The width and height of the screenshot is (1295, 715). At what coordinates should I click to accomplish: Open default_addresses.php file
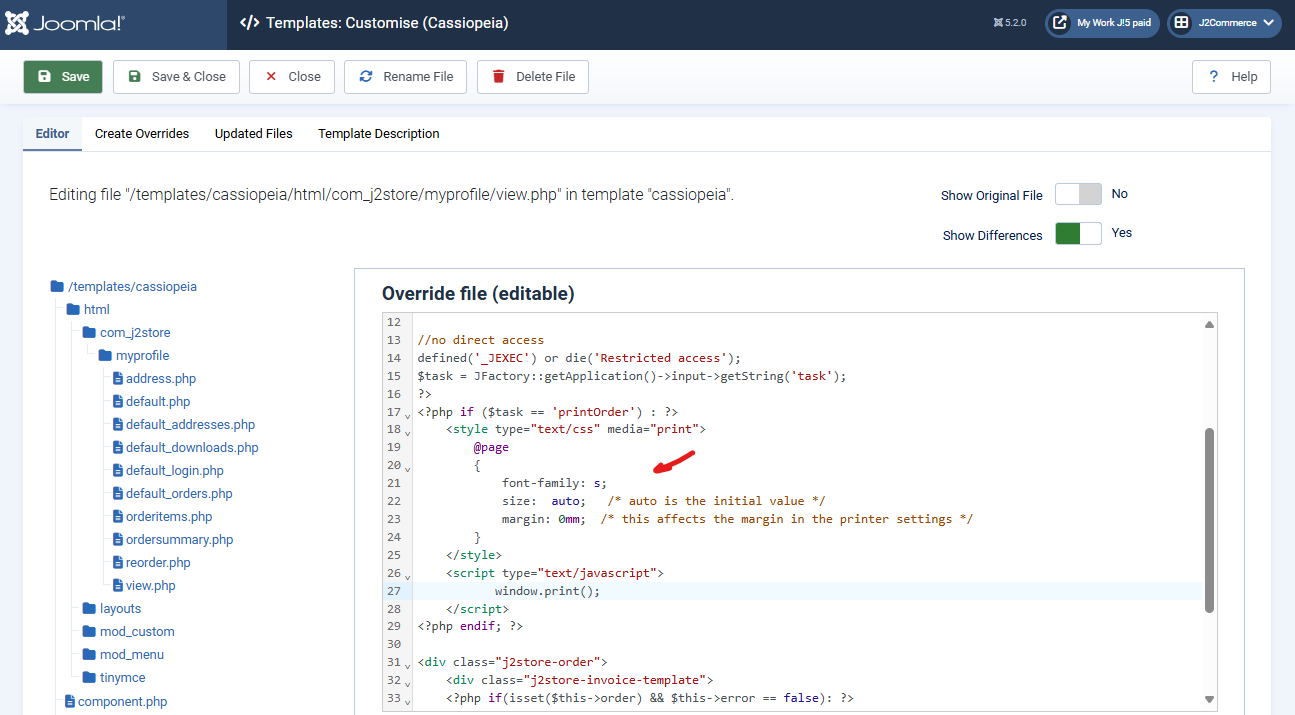[184, 425]
